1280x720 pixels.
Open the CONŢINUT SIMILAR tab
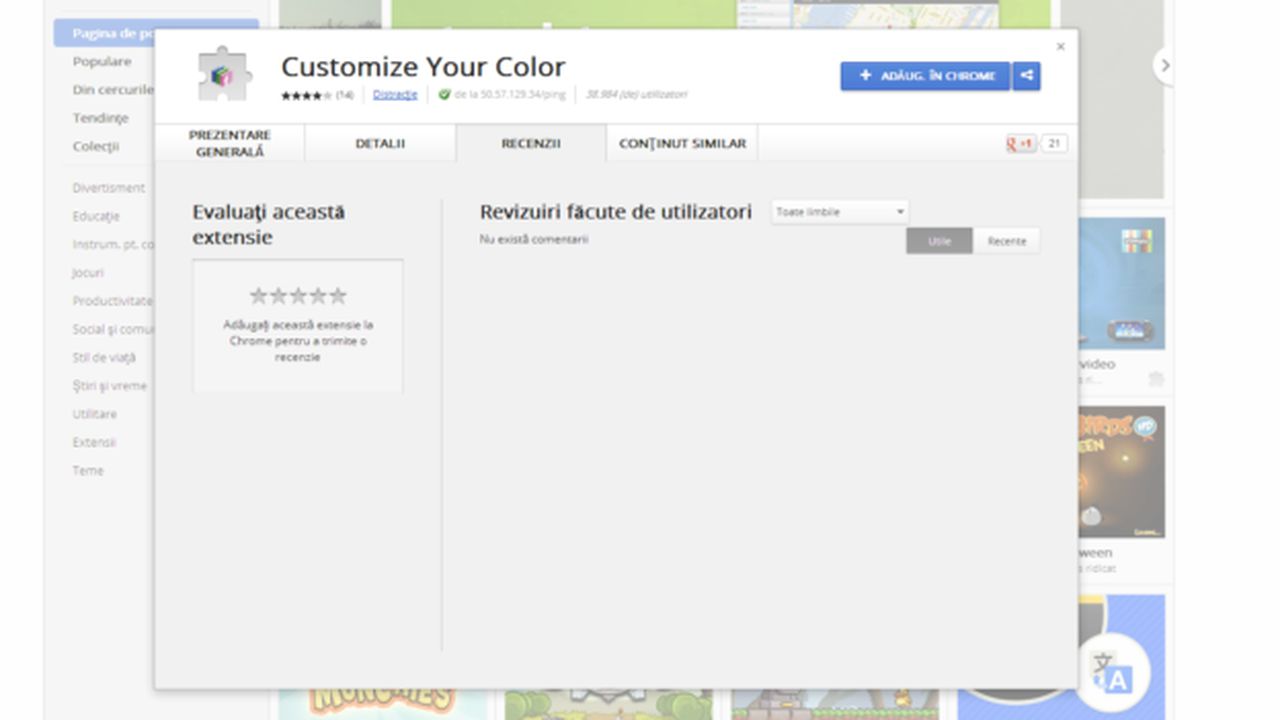[x=682, y=143]
